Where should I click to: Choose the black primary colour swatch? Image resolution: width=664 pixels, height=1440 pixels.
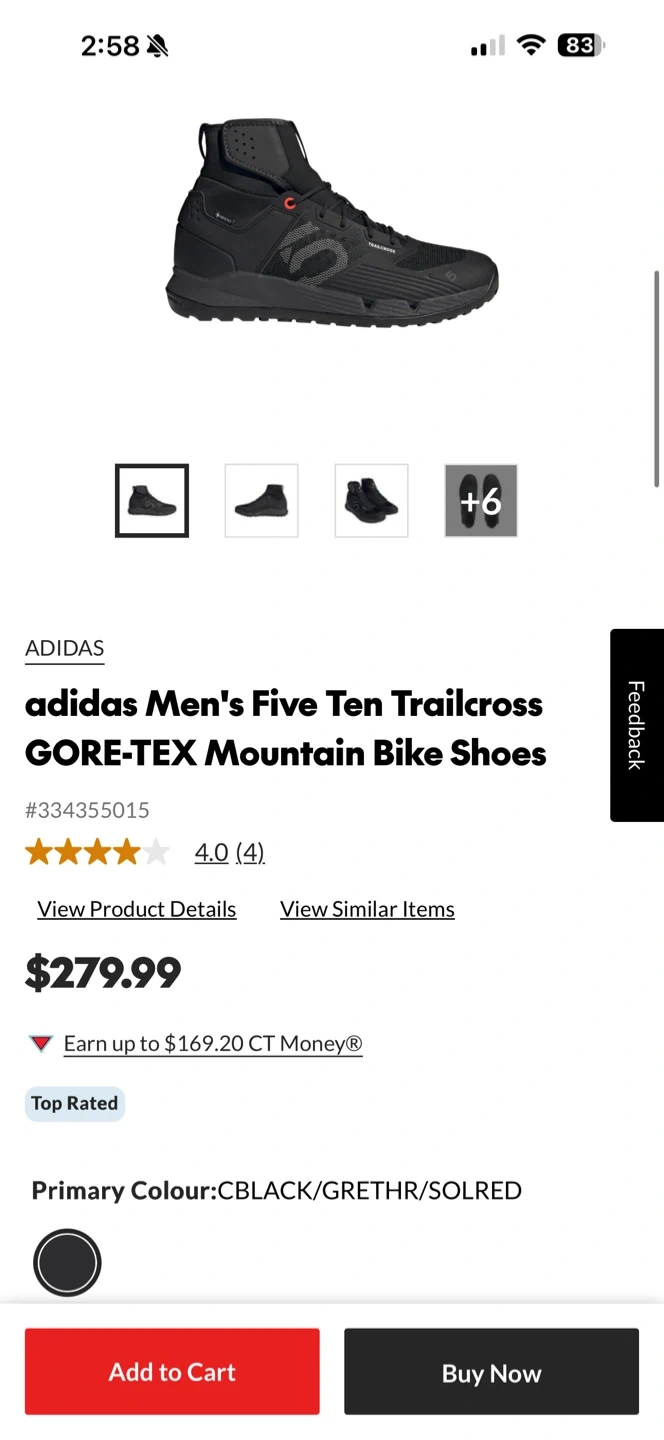[67, 1263]
